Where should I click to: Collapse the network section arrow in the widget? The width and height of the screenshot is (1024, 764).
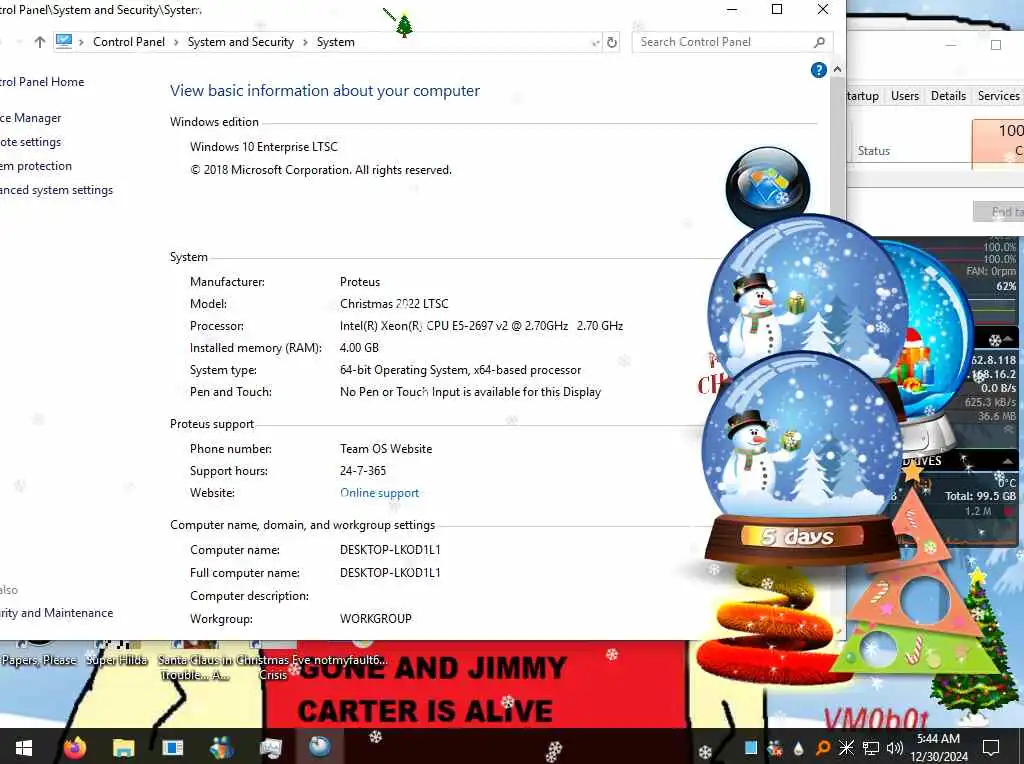(1007, 339)
